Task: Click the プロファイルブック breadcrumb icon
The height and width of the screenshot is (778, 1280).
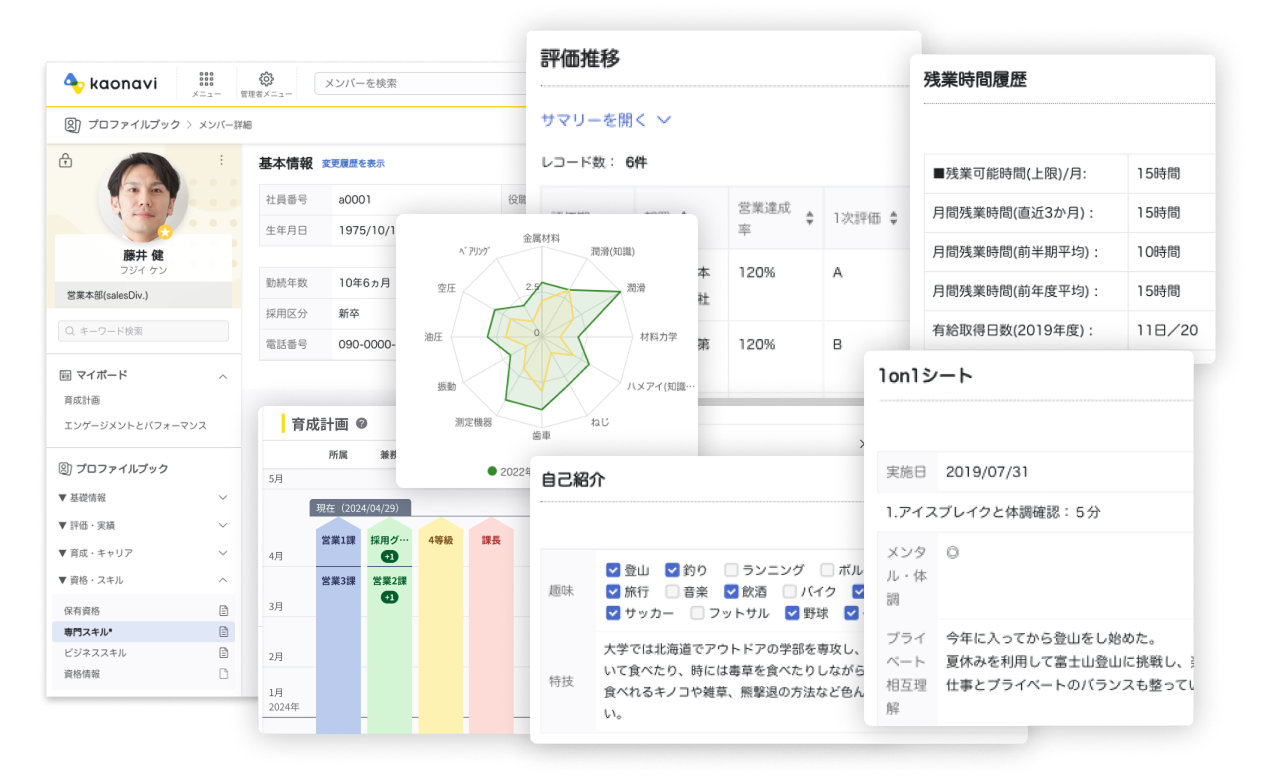Action: (72, 125)
